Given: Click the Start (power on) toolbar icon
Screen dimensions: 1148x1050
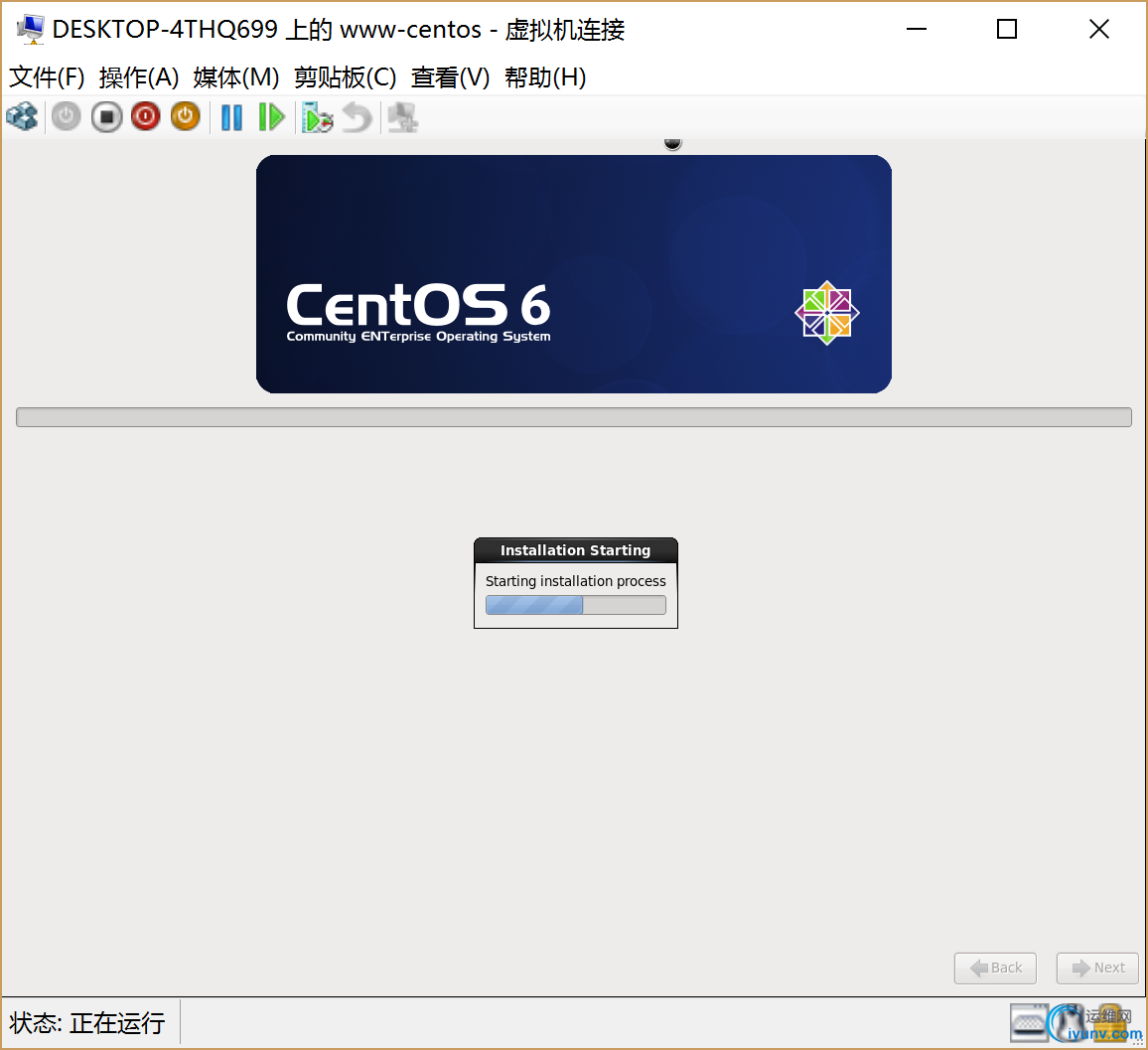Looking at the screenshot, I should click(x=66, y=117).
